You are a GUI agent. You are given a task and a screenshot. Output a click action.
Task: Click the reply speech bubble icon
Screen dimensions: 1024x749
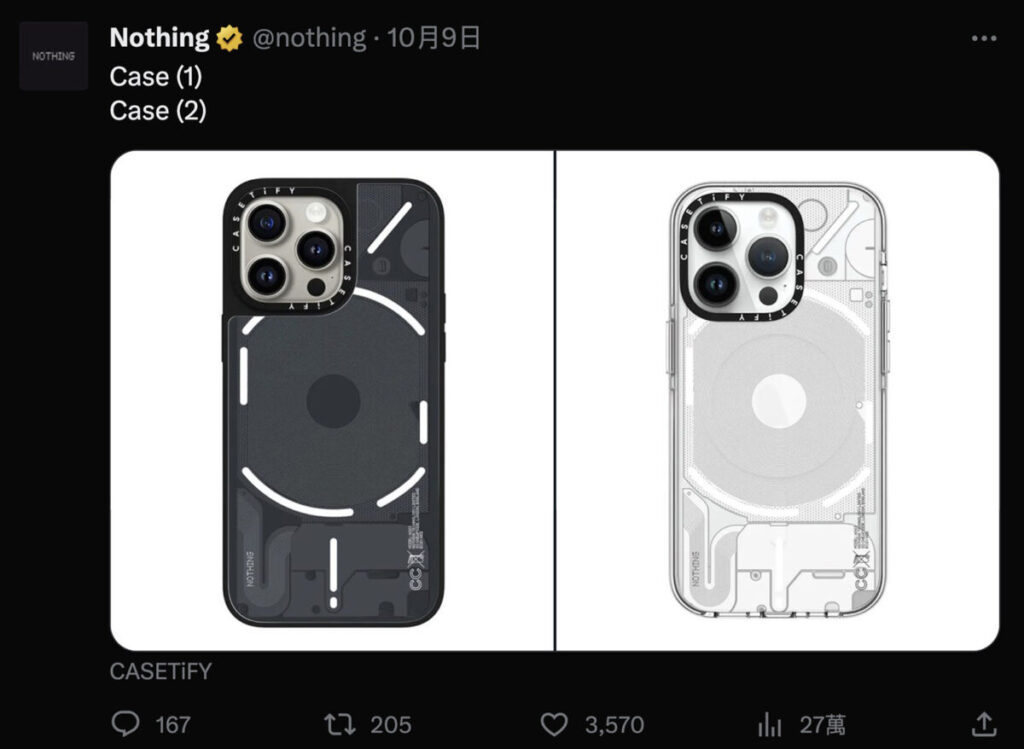pyautogui.click(x=124, y=723)
